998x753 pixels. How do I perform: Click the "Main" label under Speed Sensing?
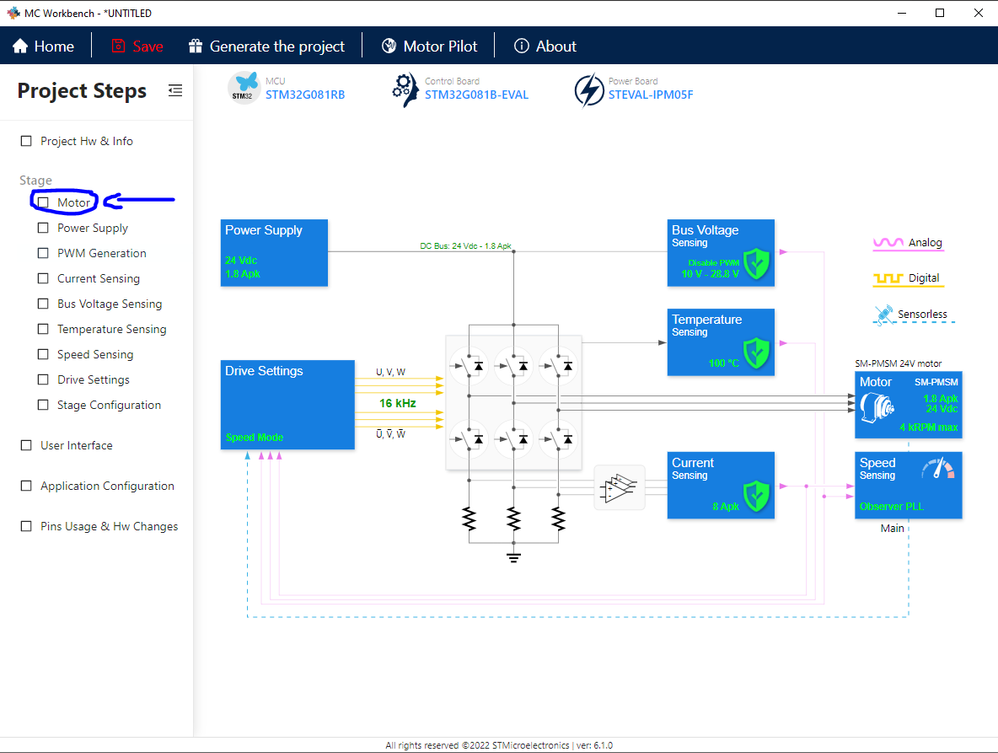pyautogui.click(x=892, y=528)
